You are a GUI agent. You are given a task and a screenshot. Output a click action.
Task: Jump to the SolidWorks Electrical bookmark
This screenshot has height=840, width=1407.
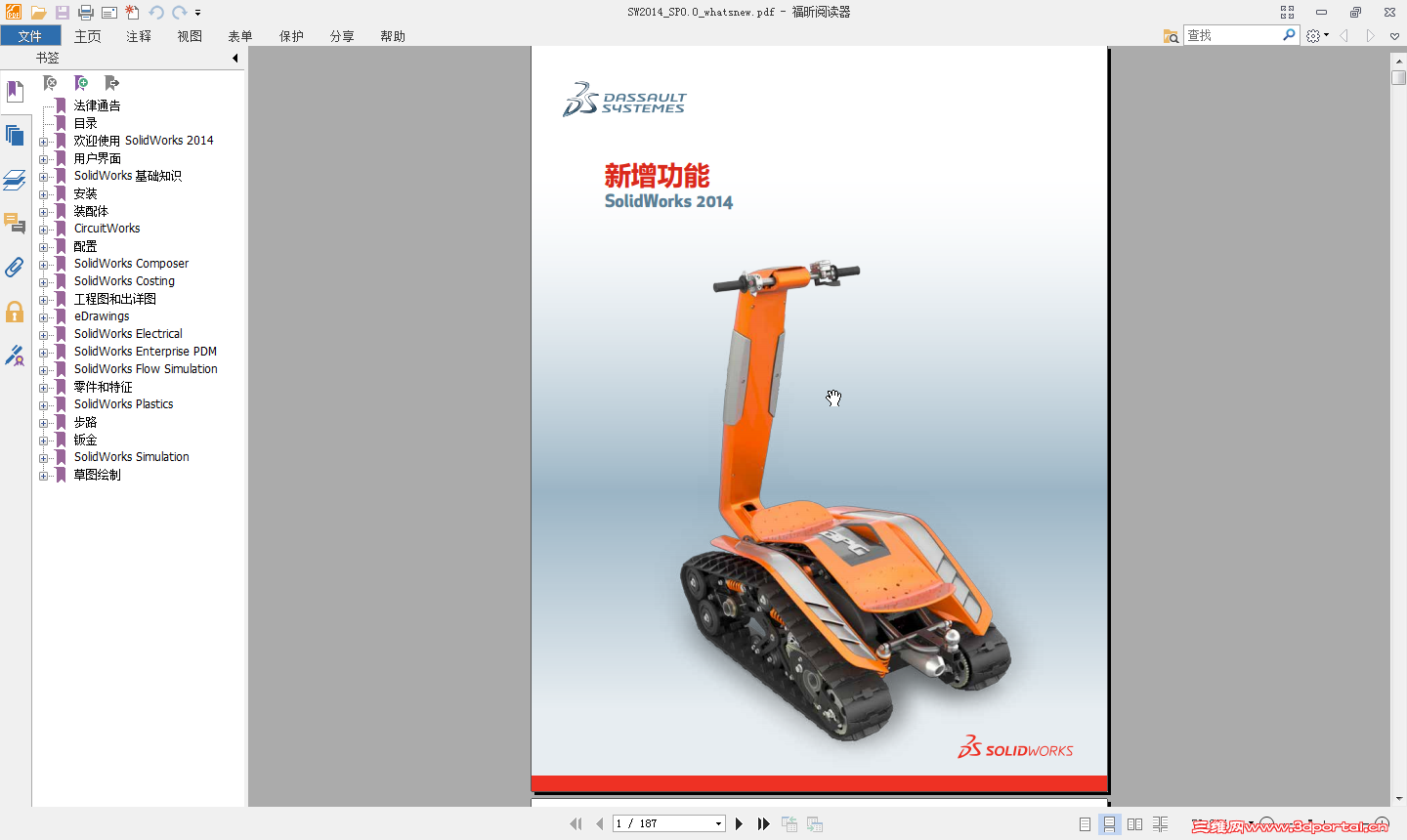pos(128,334)
